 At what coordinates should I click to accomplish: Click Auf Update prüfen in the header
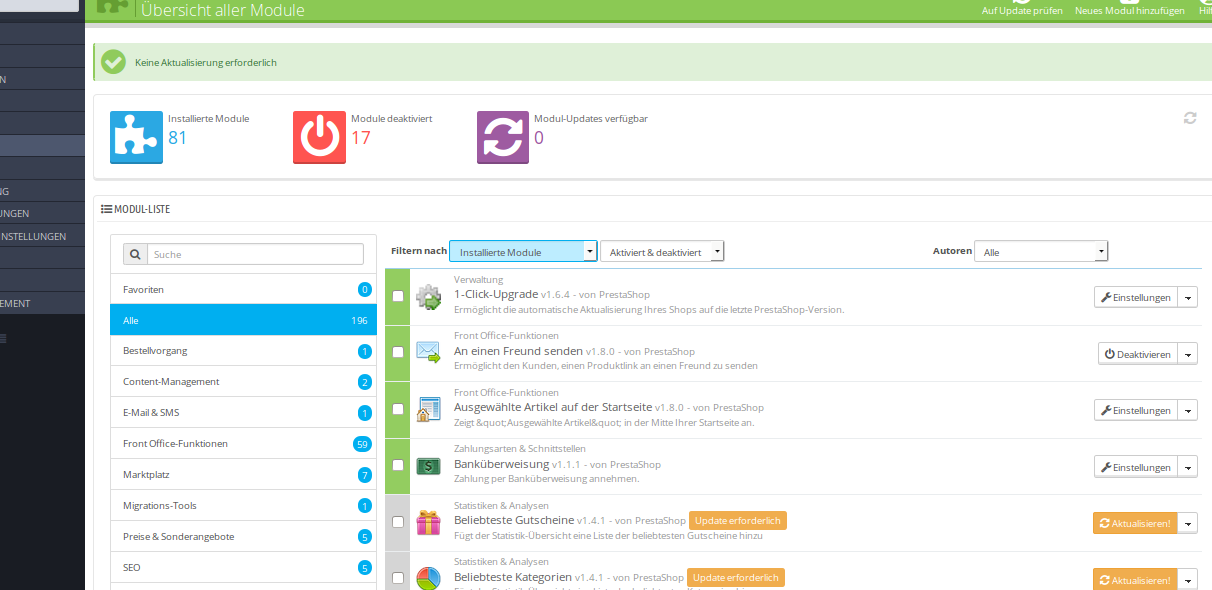[x=1022, y=8]
